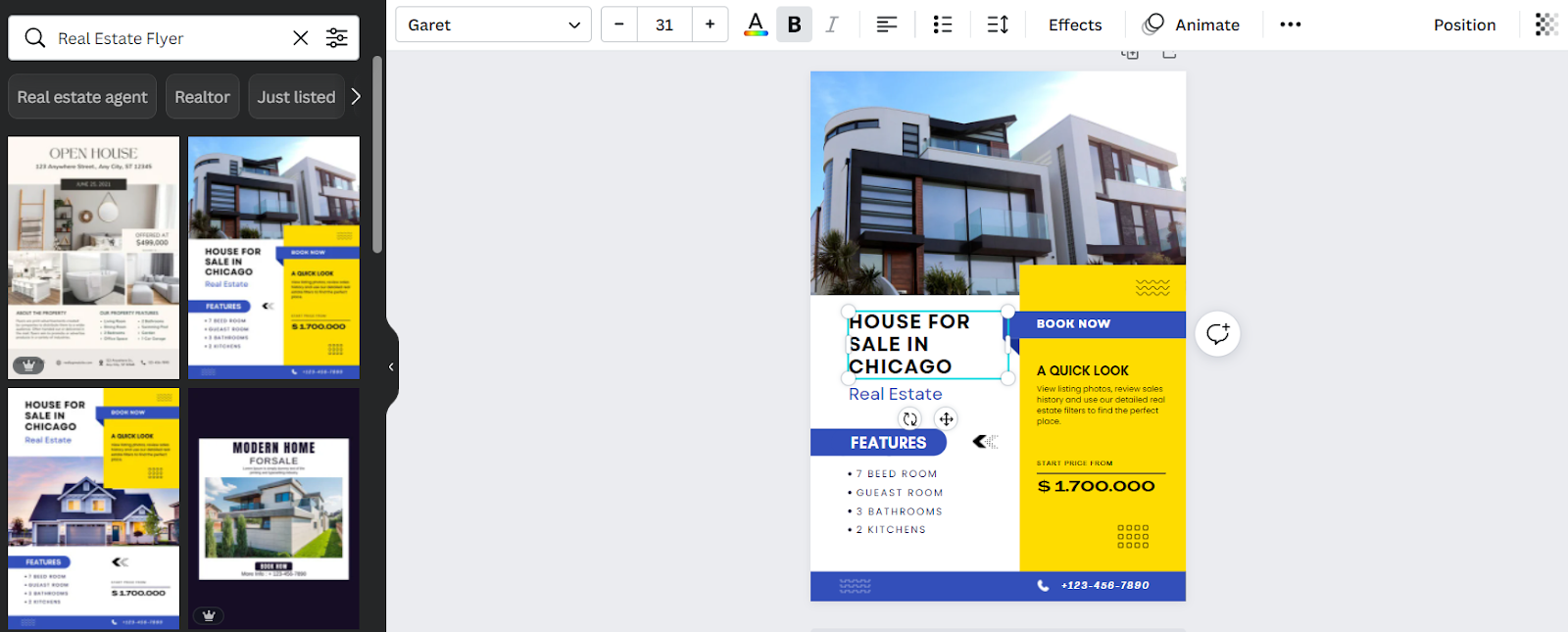Select the 3 BATHROOMS bullet
Screen dimensions: 1568x632
point(896,511)
